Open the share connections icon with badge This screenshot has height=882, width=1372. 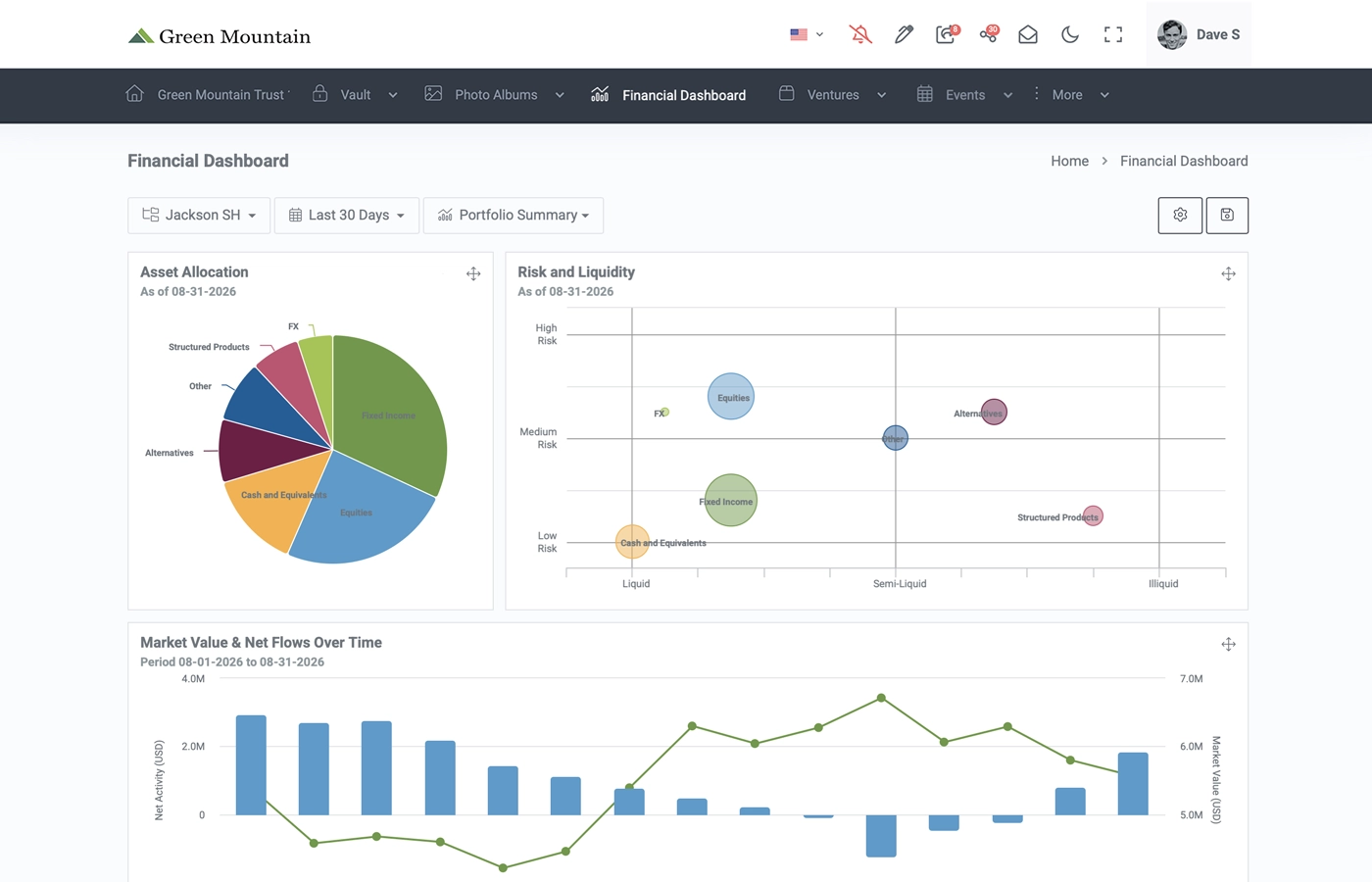point(989,34)
